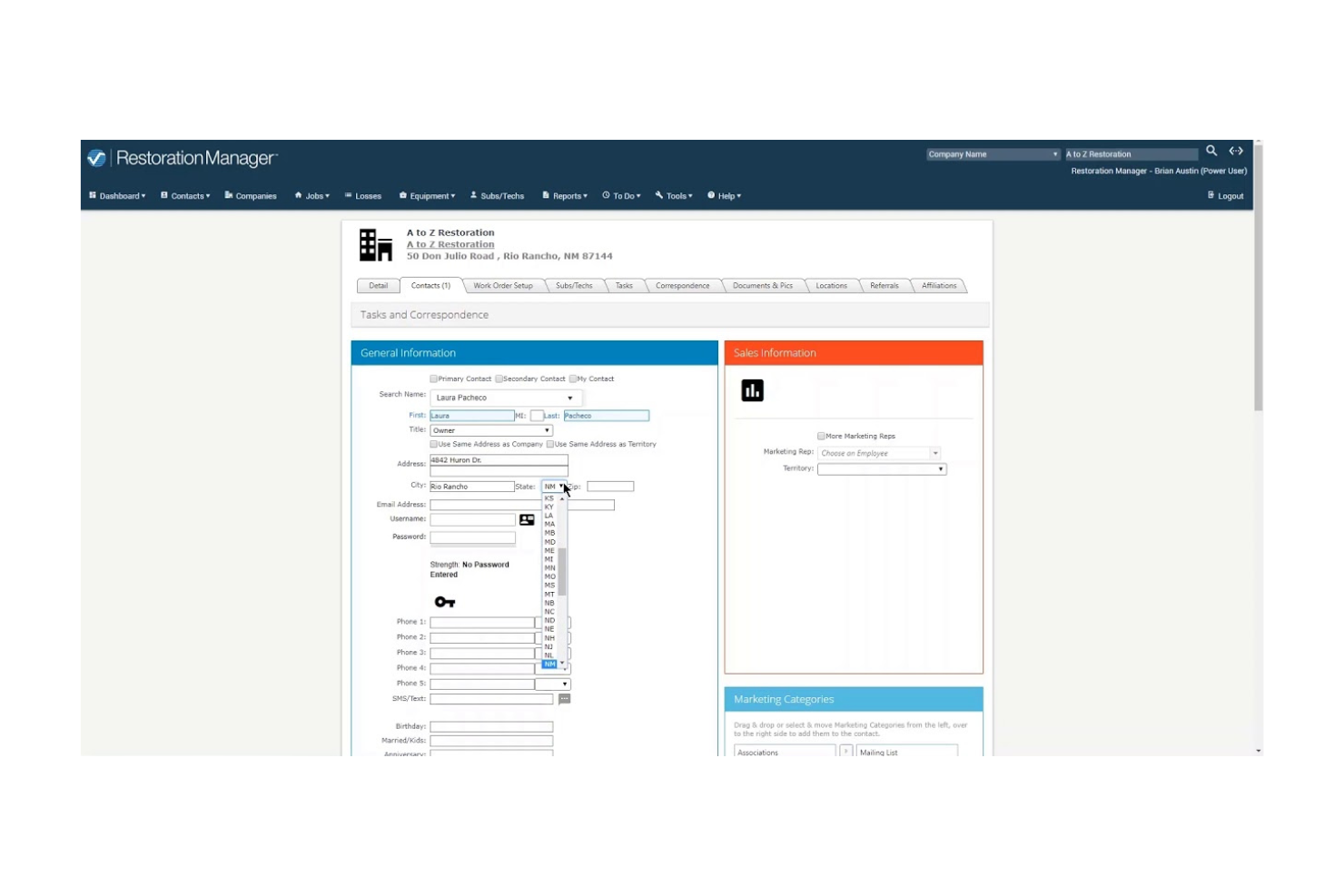
Task: Click the Logout link
Action: pyautogui.click(x=1226, y=196)
